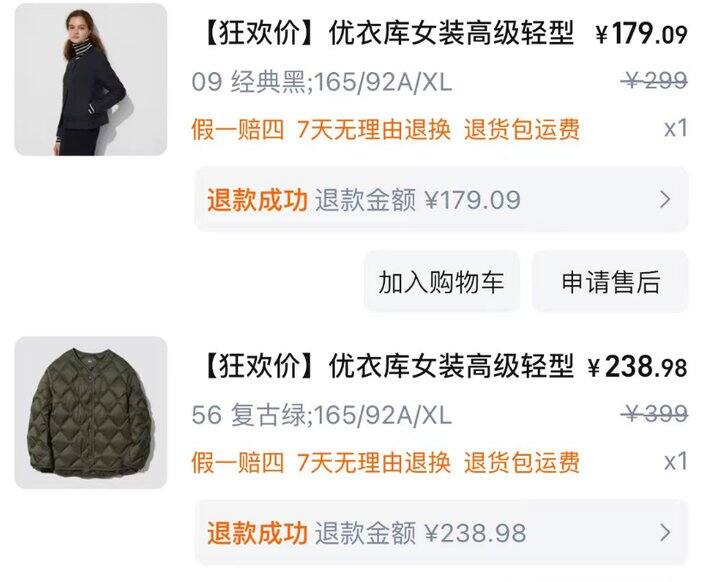The height and width of the screenshot is (582, 720).
Task: Open the 退款成功 ¥179.09 refund row
Action: pyautogui.click(x=442, y=199)
